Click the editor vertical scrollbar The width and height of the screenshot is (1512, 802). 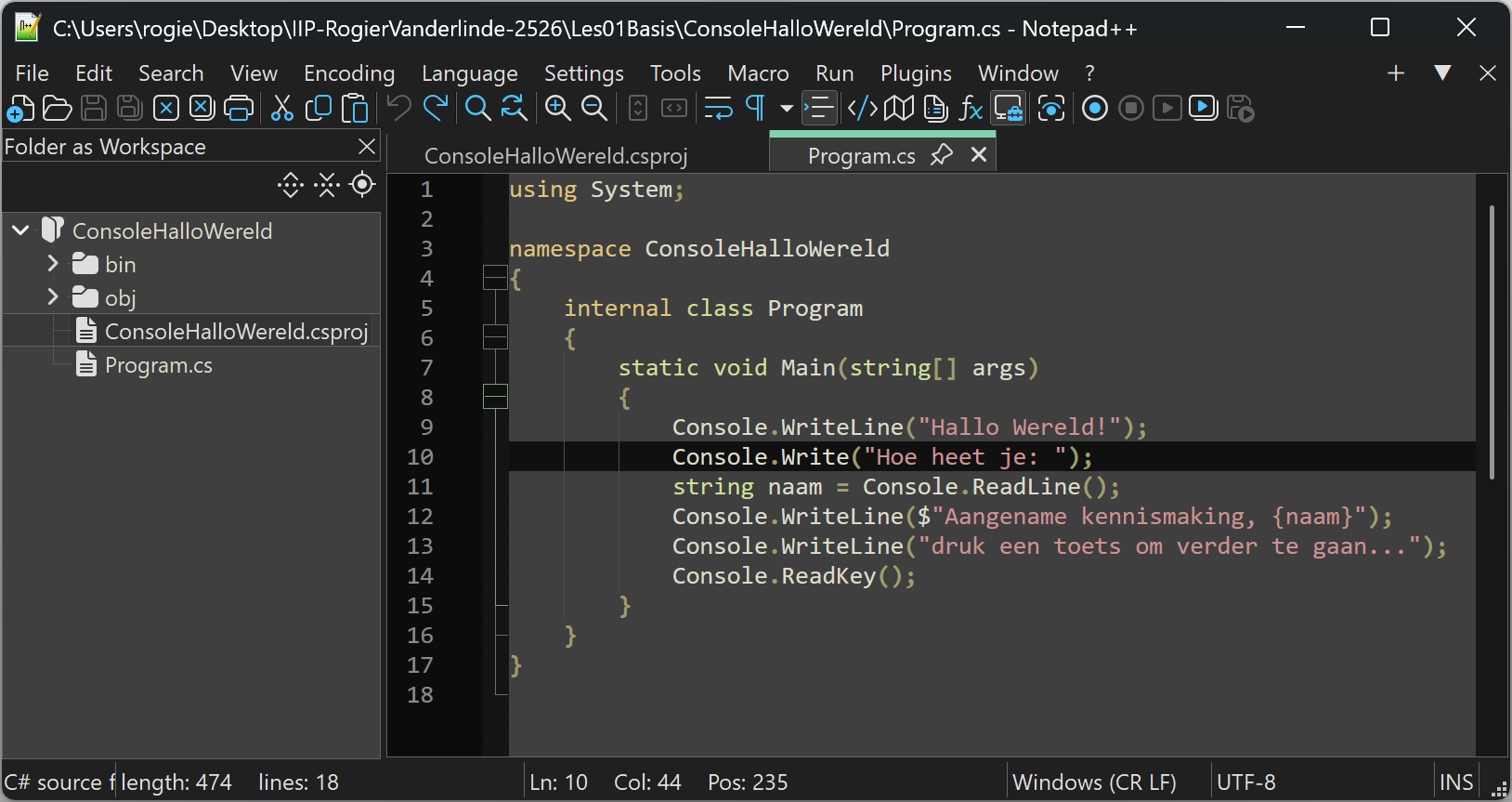point(1492,342)
